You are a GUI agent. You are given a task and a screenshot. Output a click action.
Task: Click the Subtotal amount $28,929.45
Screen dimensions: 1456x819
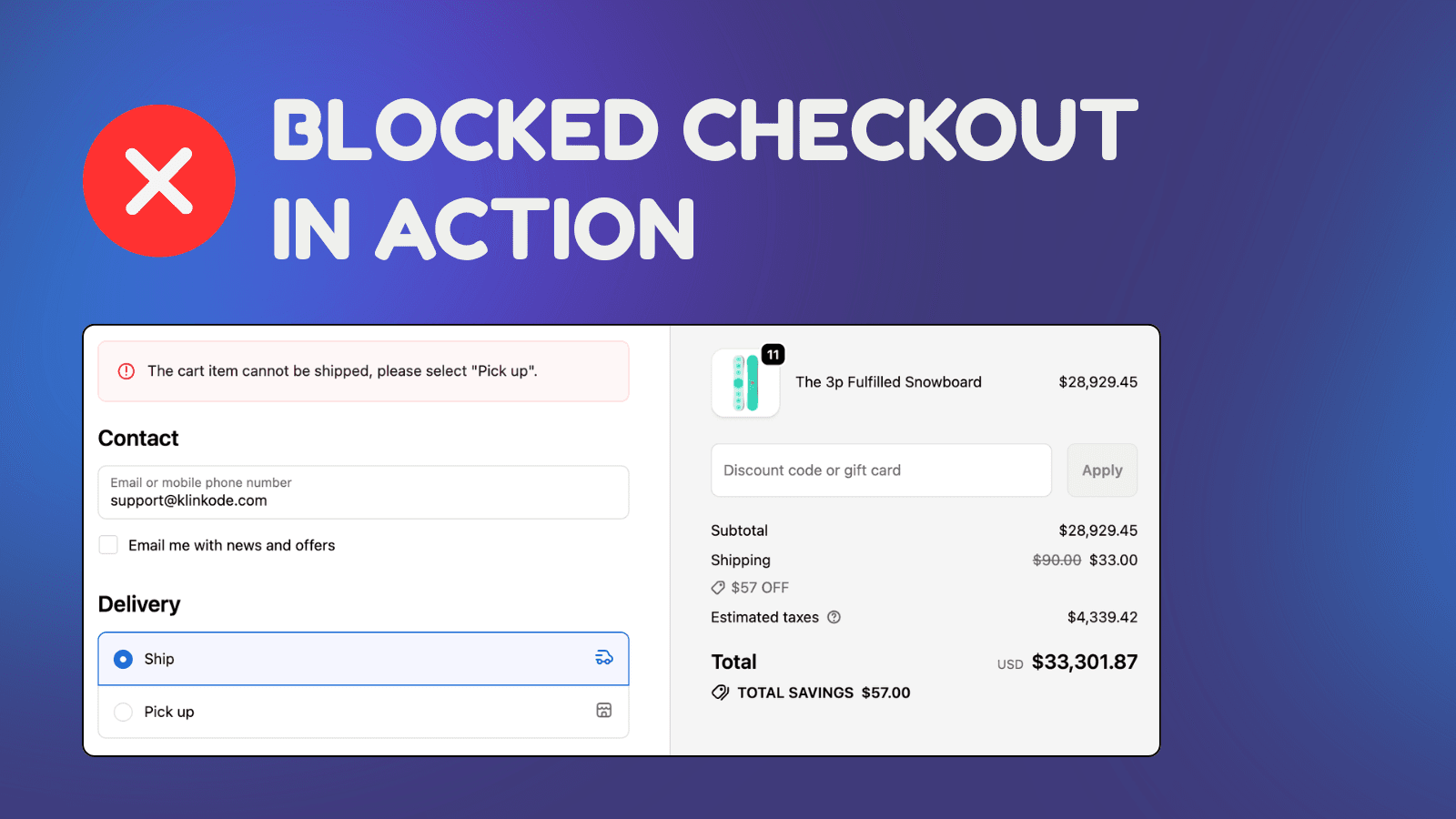(1097, 530)
